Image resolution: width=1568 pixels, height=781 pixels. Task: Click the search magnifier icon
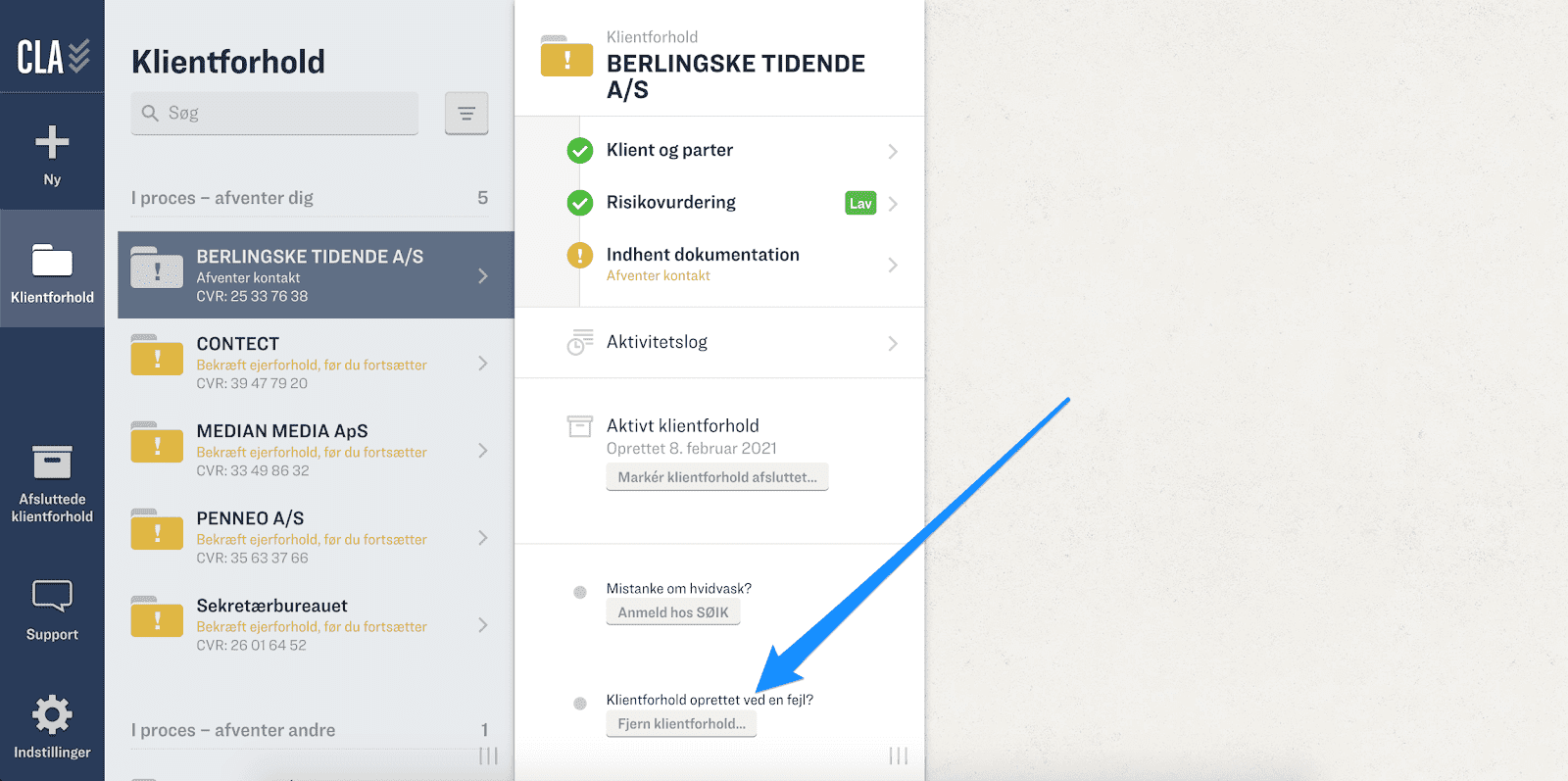click(x=150, y=113)
